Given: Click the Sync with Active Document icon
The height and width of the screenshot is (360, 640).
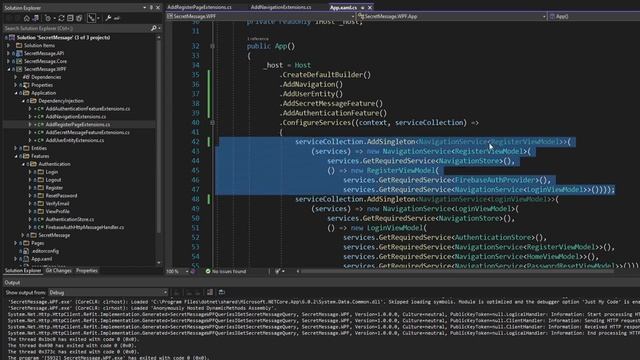Looking at the screenshot, I should pos(61,18).
